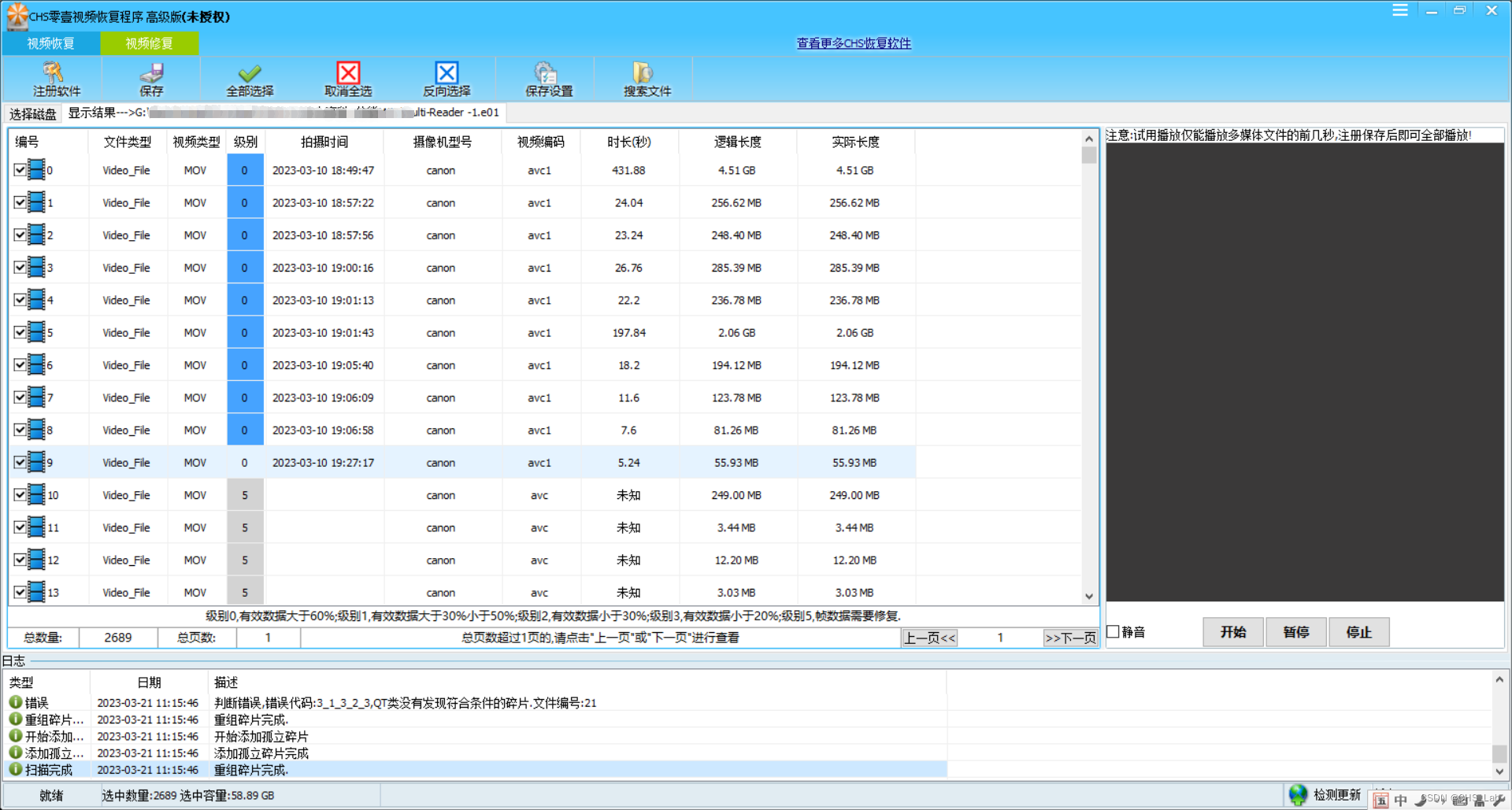Uncheck the checkbox for file 3
The width and height of the screenshot is (1512, 810).
coord(20,267)
